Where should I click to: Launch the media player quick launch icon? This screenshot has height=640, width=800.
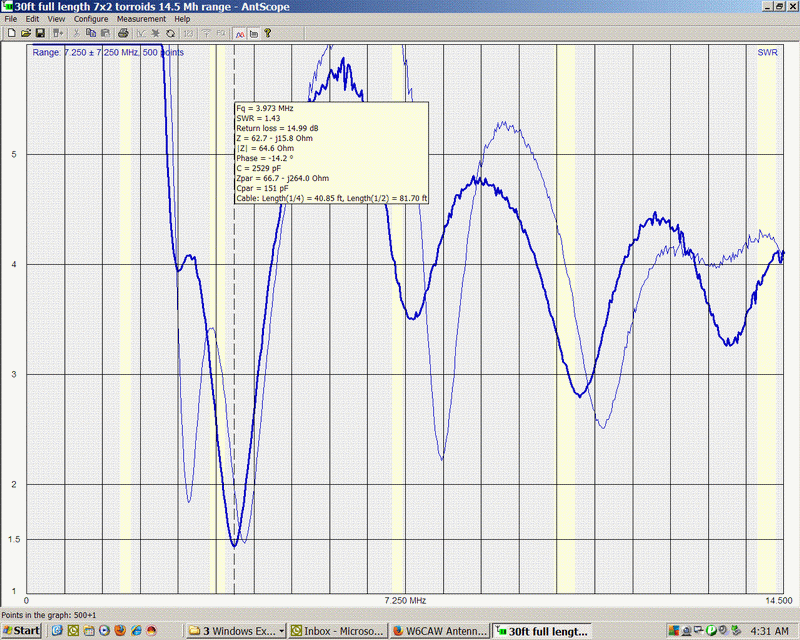point(104,631)
